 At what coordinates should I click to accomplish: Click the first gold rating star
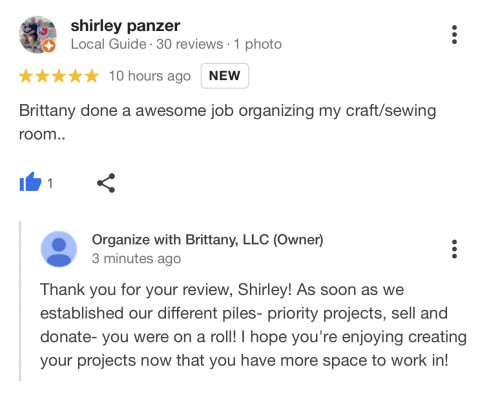26,76
